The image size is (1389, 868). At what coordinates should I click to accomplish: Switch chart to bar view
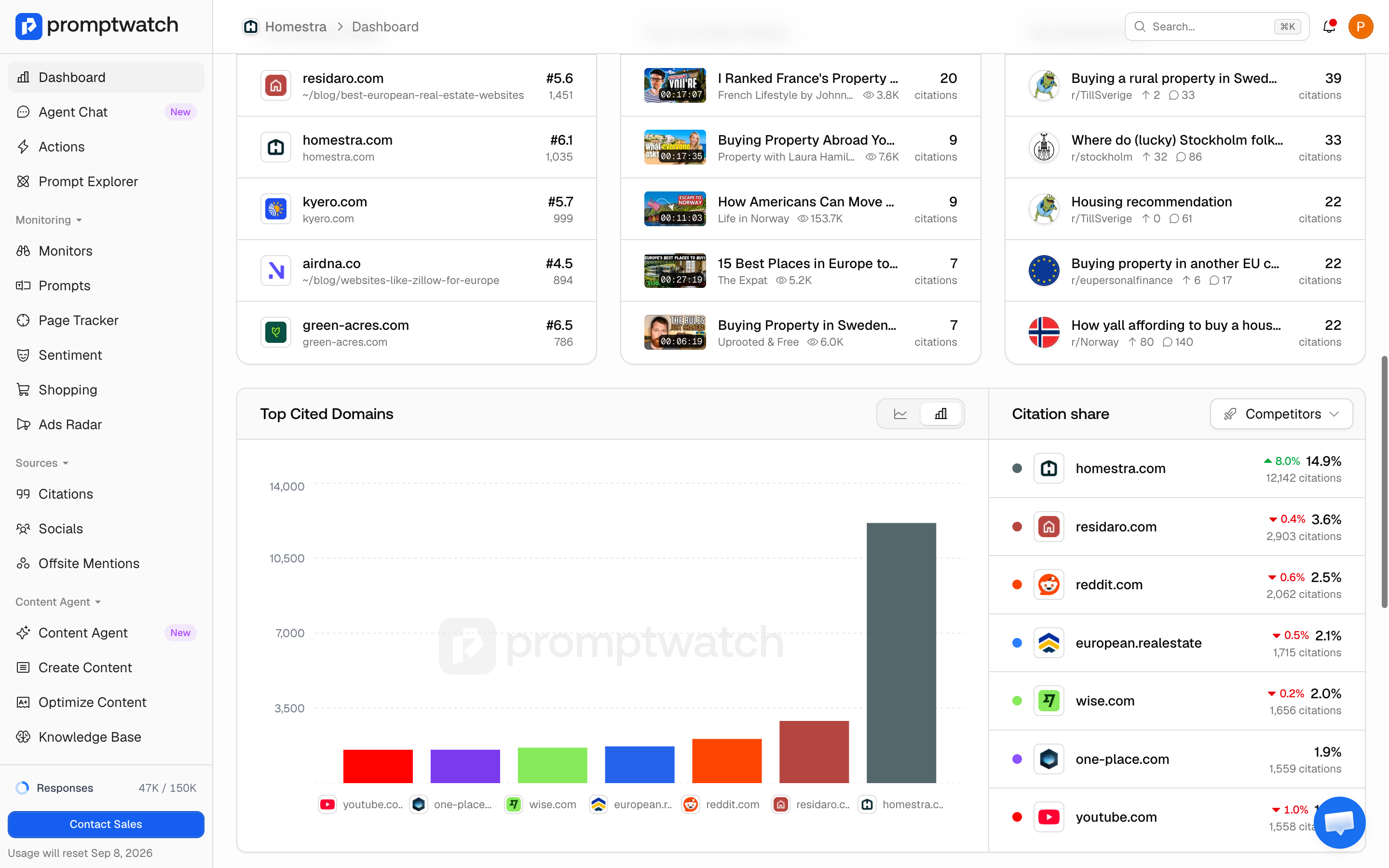pyautogui.click(x=941, y=414)
